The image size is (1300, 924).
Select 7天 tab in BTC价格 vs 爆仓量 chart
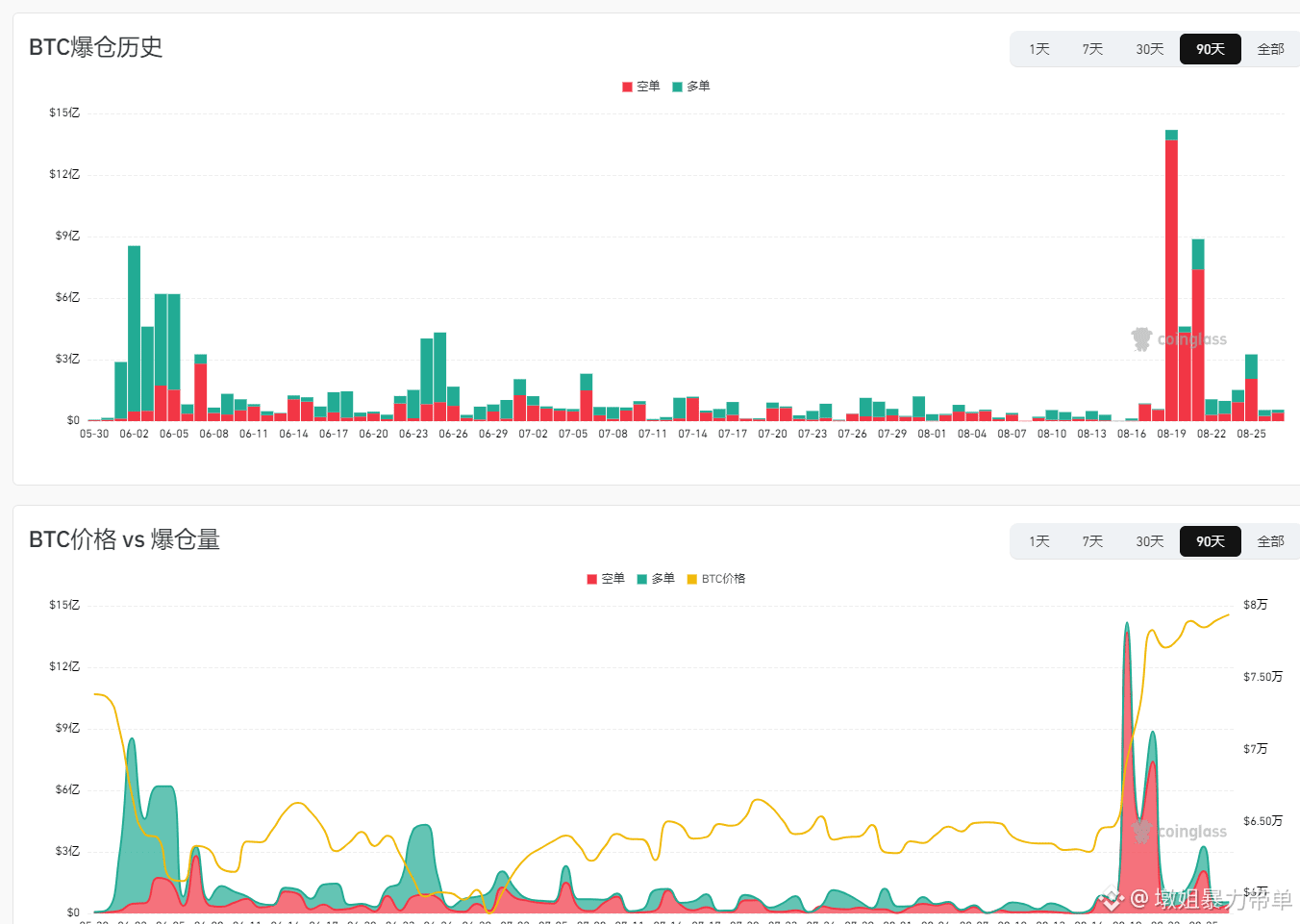(x=1092, y=541)
